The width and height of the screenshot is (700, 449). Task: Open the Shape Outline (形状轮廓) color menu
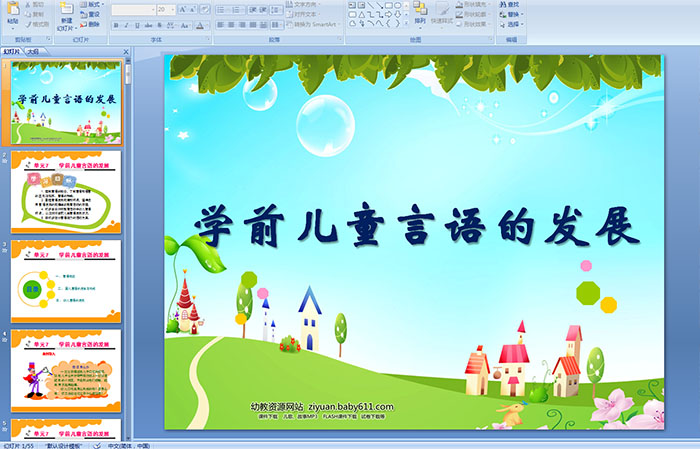474,14
